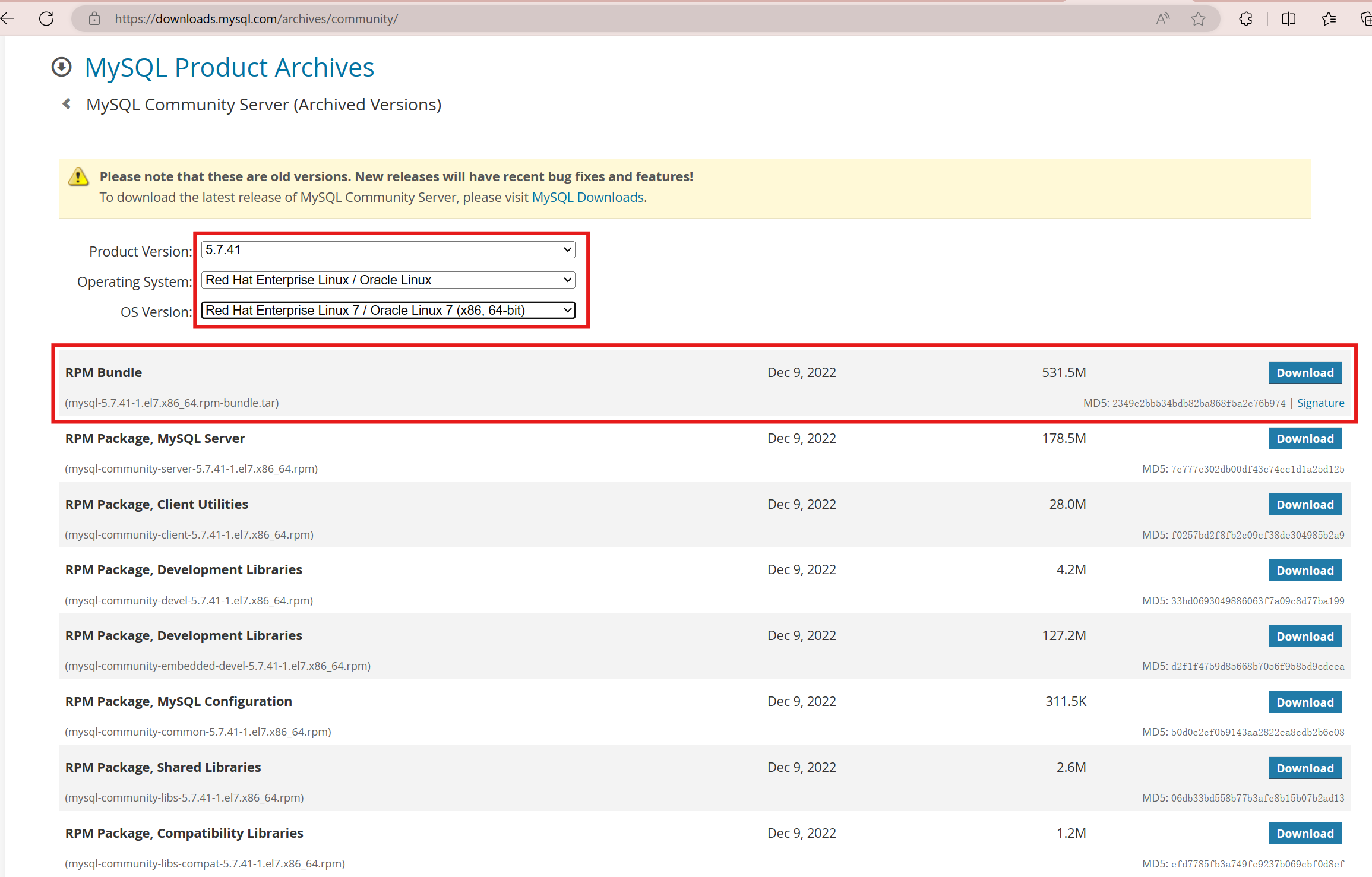Screen dimensions: 1372x877
Task: Click the Signature link for RPM Bundle
Action: tap(1320, 403)
